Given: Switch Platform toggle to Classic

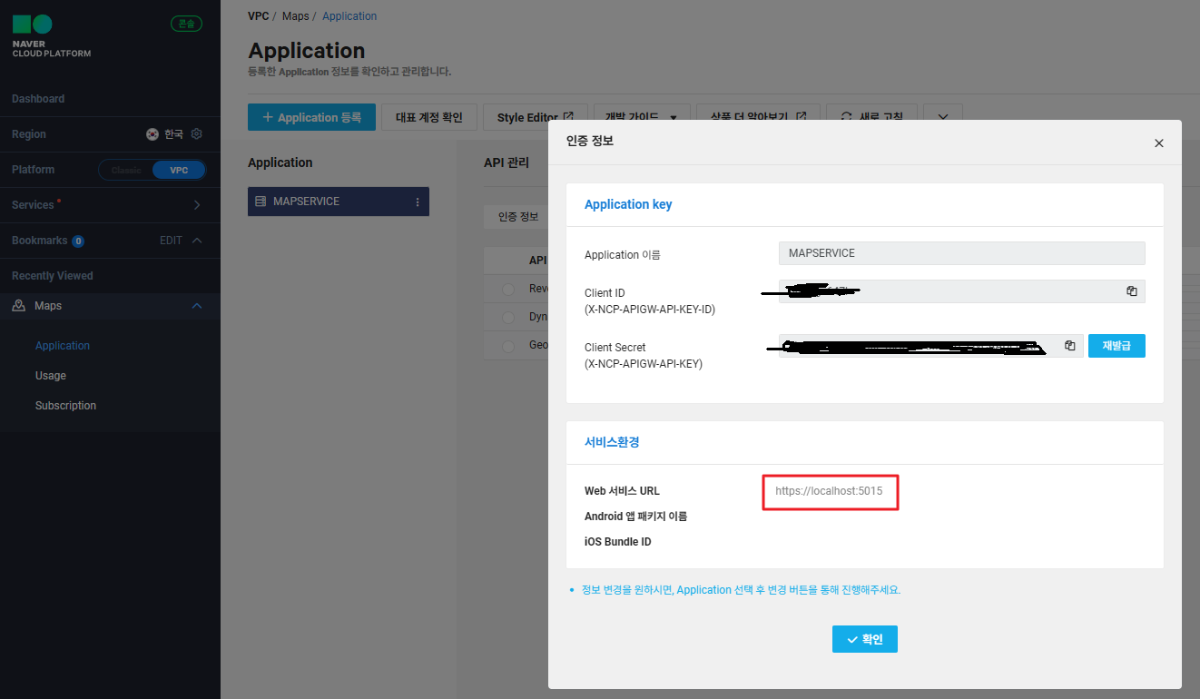Looking at the screenshot, I should coord(127,170).
